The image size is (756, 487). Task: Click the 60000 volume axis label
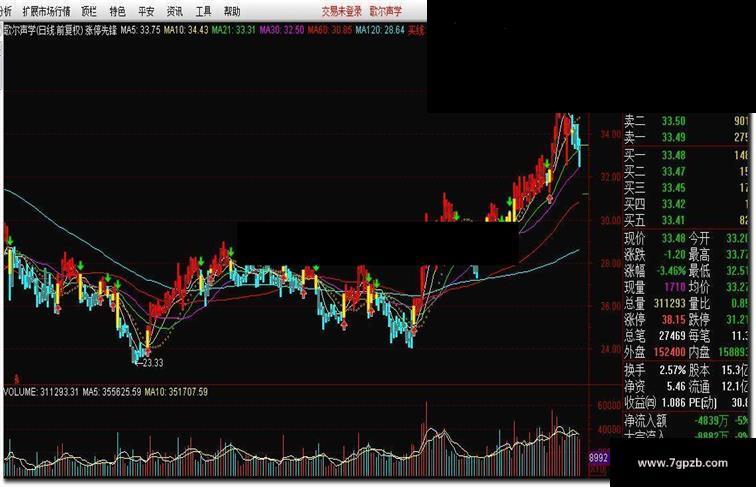click(x=609, y=406)
